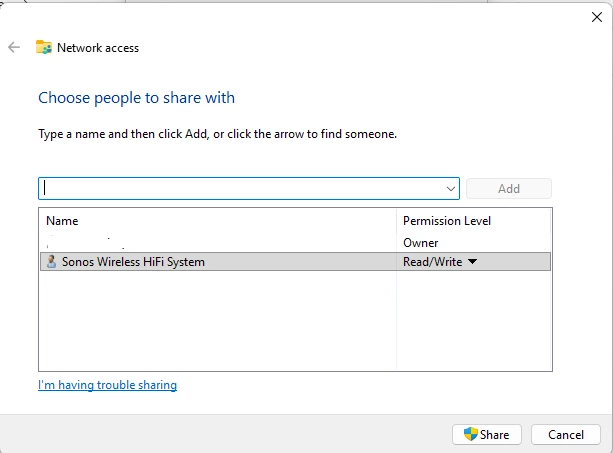Click the "Choose people to share with" heading

pyautogui.click(x=136, y=98)
